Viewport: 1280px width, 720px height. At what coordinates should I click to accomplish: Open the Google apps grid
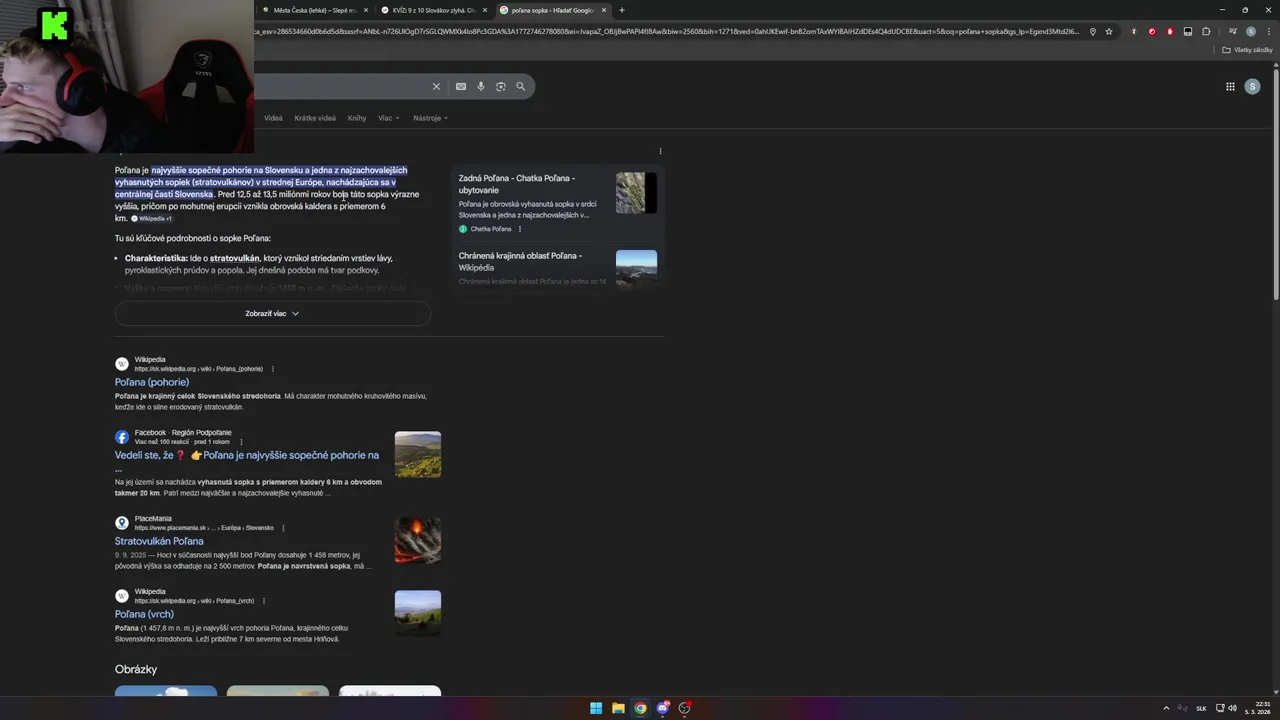[1230, 87]
